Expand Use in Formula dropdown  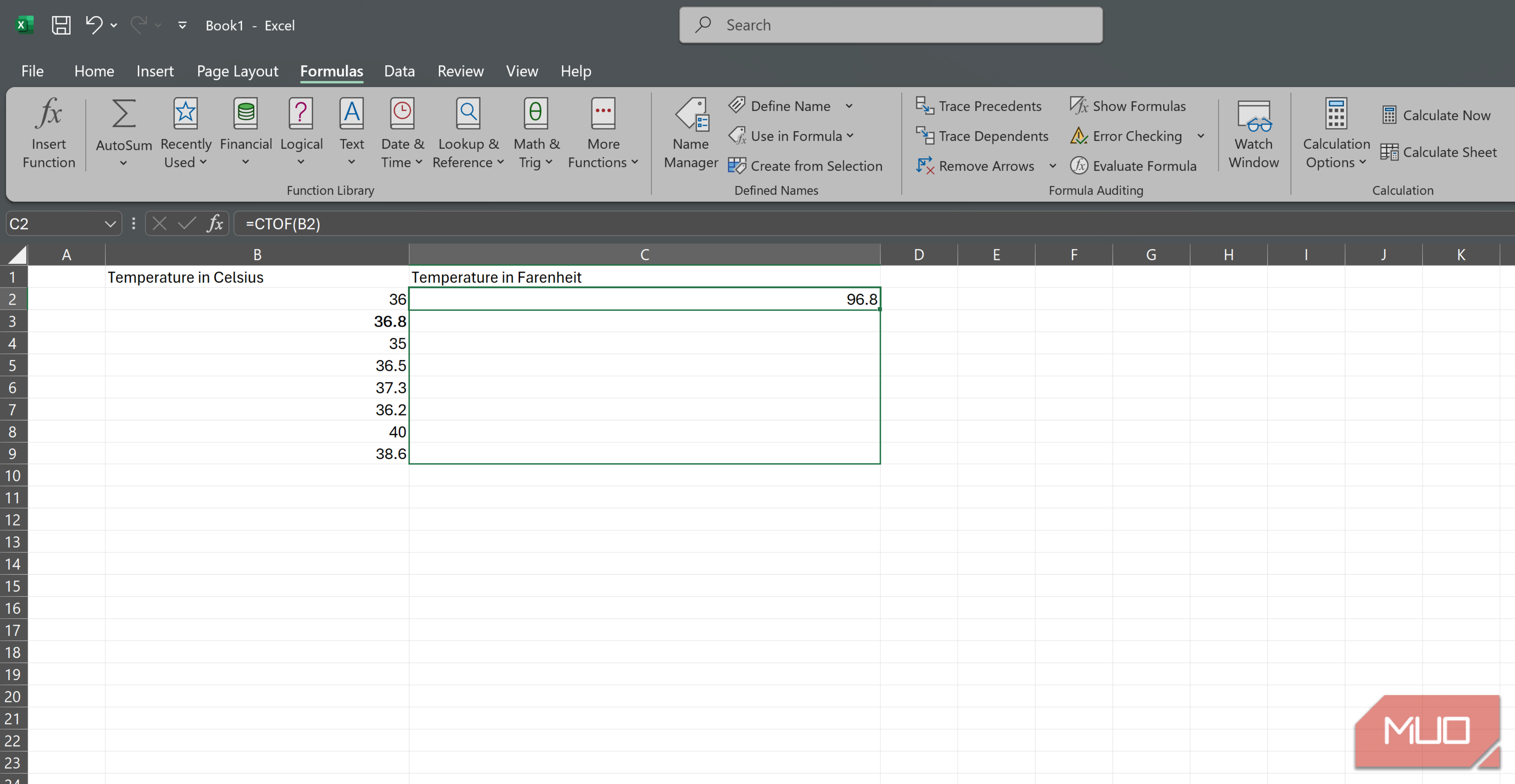850,136
